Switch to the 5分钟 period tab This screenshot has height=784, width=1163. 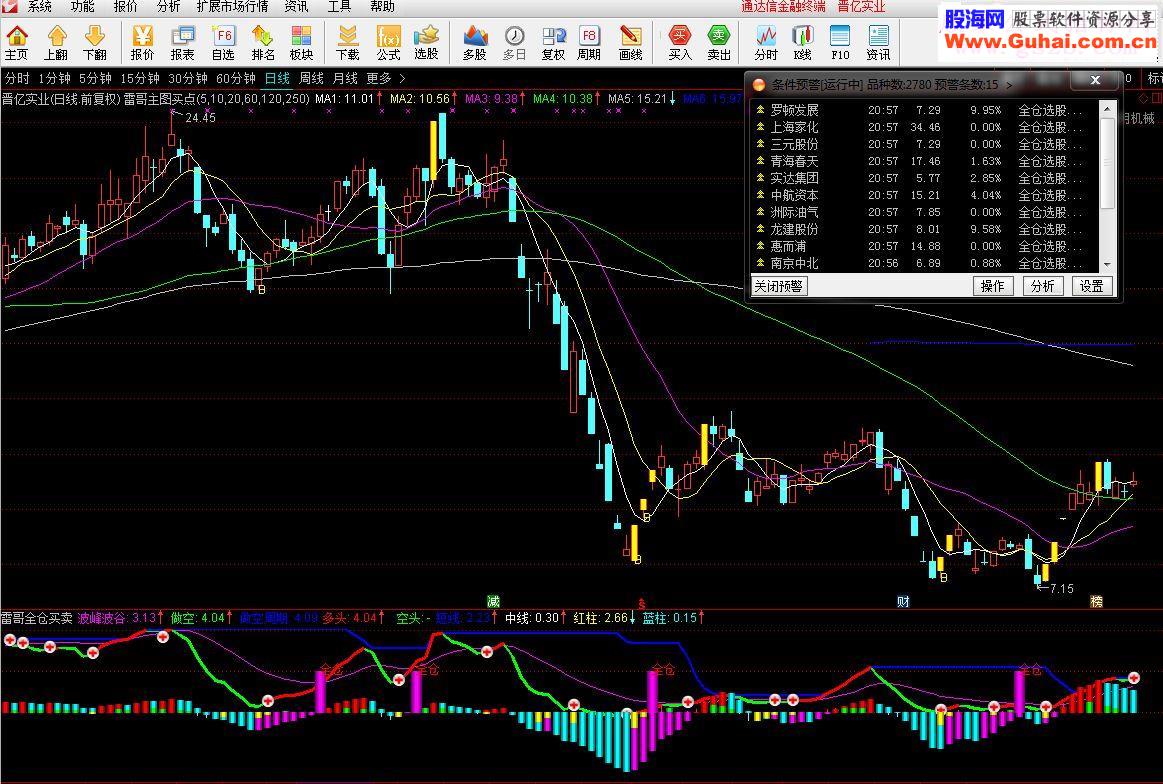[x=95, y=79]
